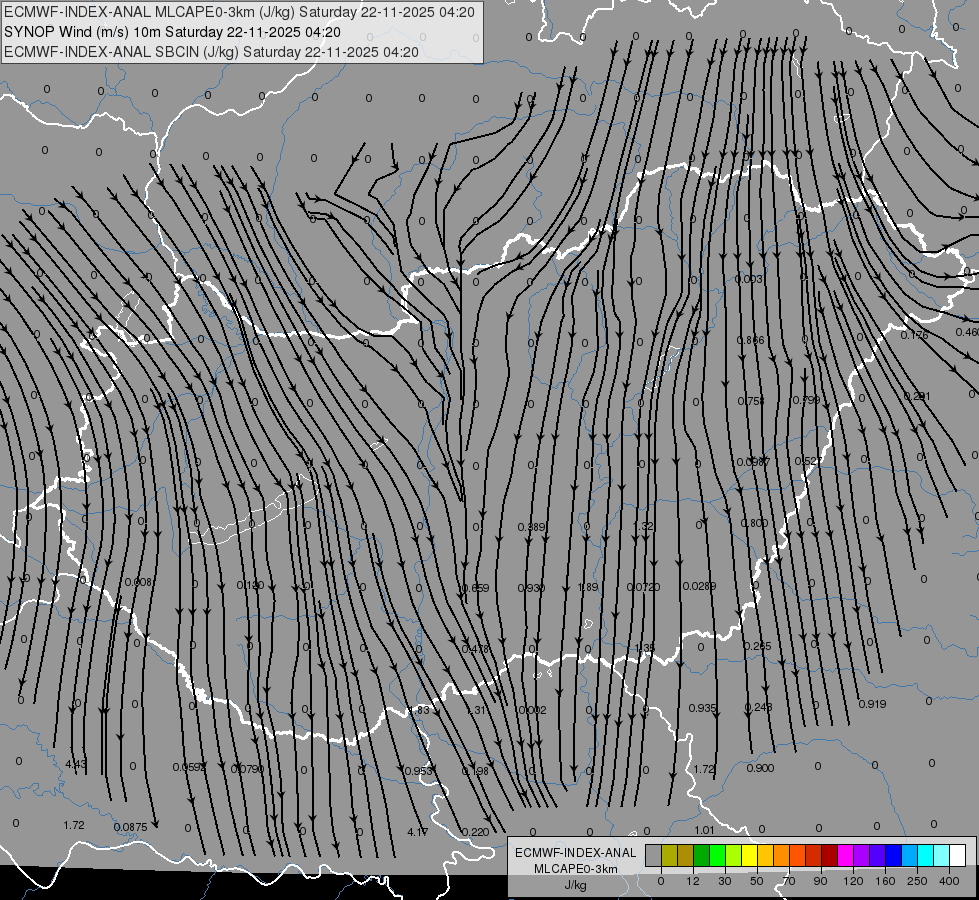Click the map value 0.0790
This screenshot has width=979, height=900.
[247, 769]
